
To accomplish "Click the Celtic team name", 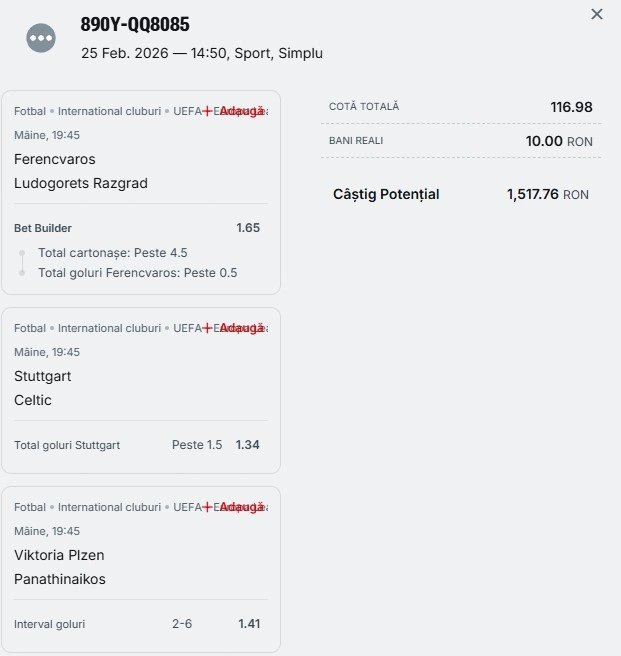I will [33, 400].
